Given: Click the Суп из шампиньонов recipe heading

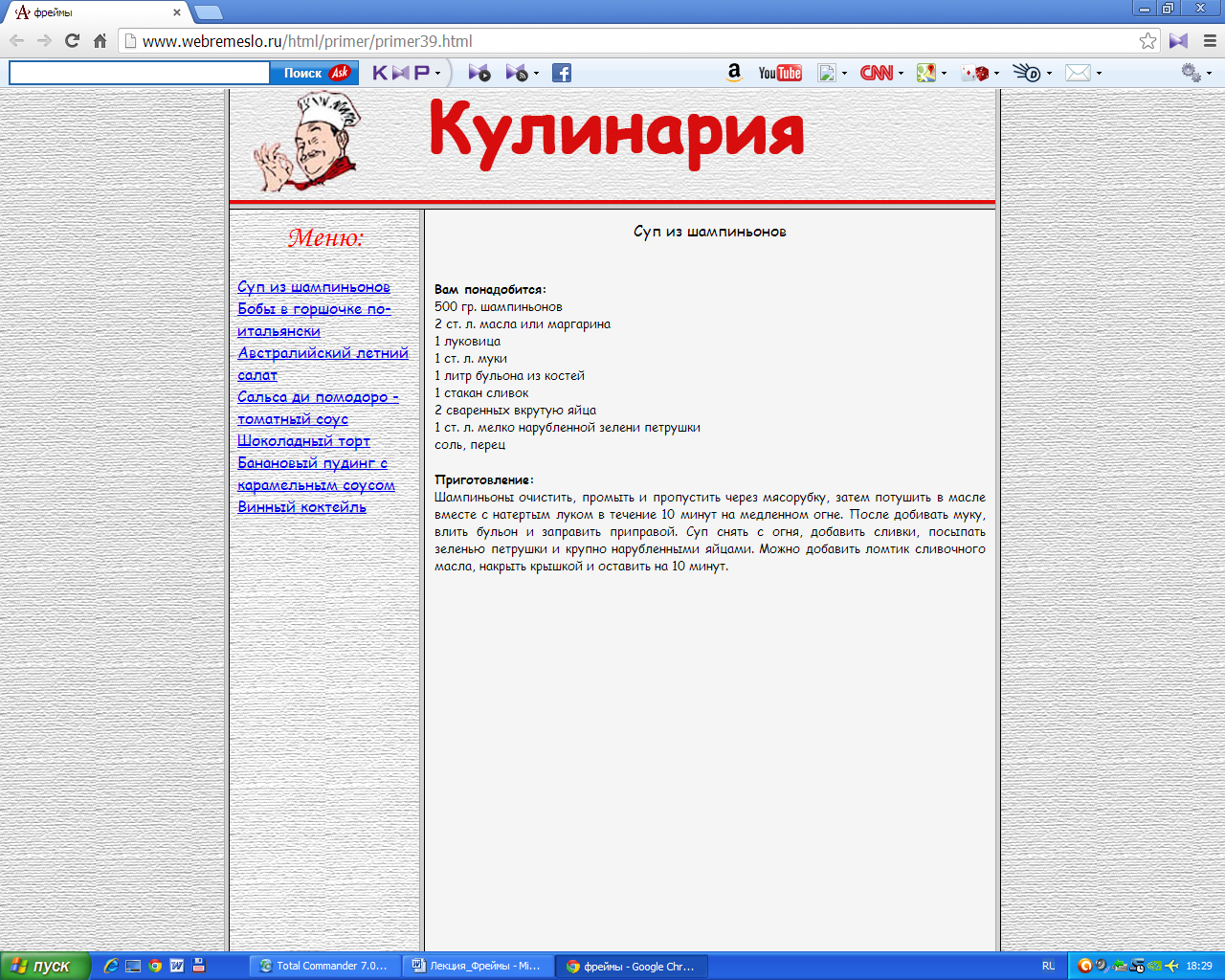Looking at the screenshot, I should click(x=710, y=231).
